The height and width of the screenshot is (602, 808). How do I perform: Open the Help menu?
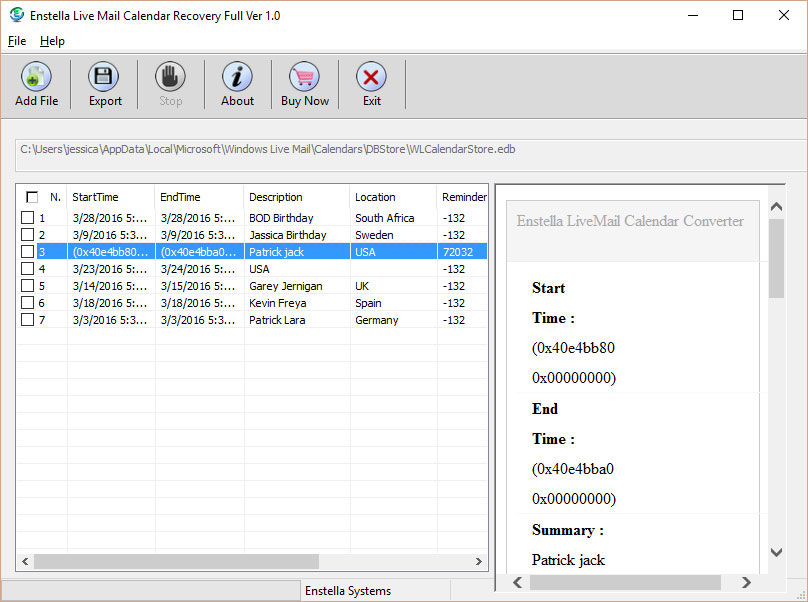[52, 41]
